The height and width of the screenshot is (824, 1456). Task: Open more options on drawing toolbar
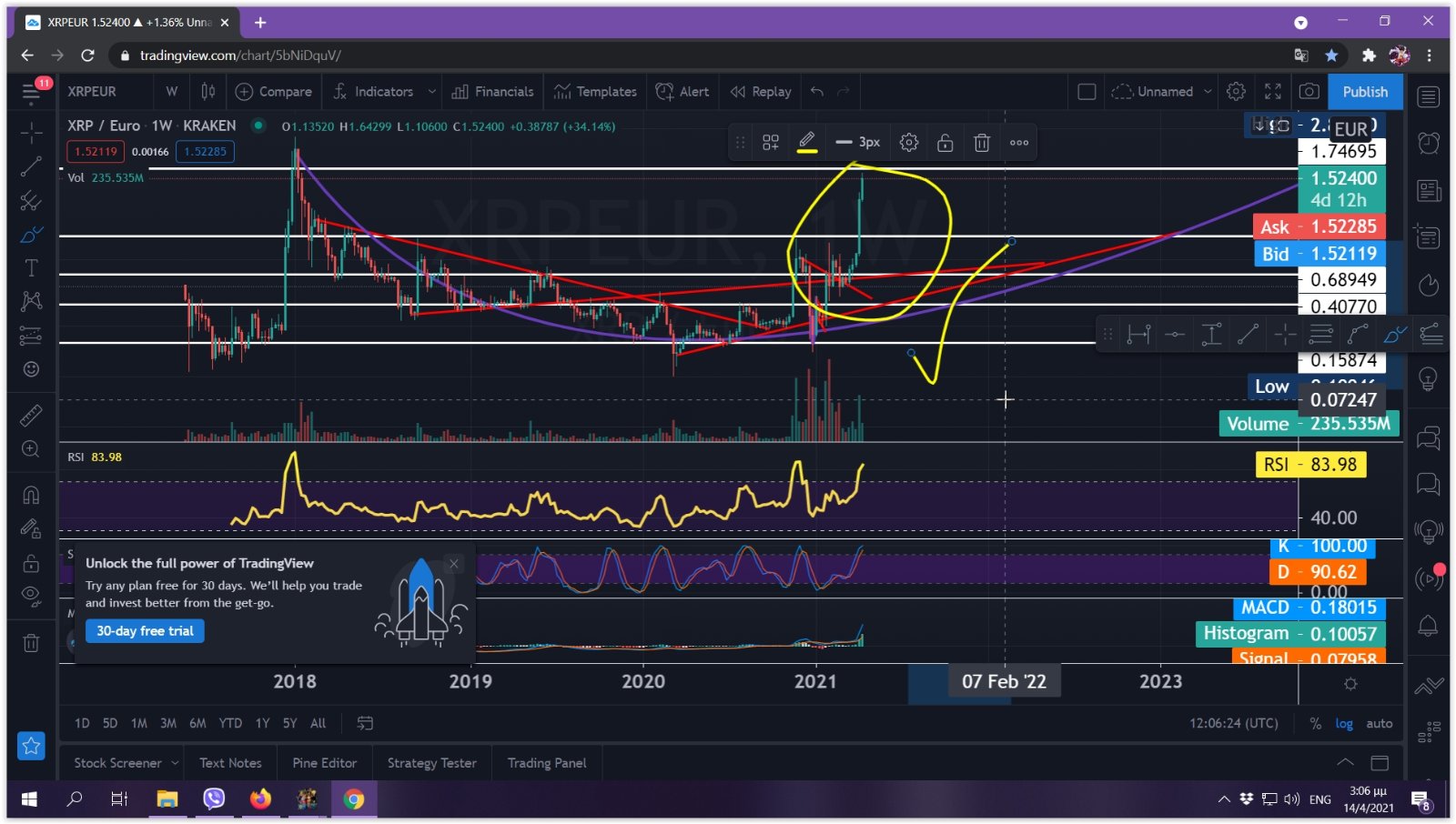click(x=1019, y=143)
